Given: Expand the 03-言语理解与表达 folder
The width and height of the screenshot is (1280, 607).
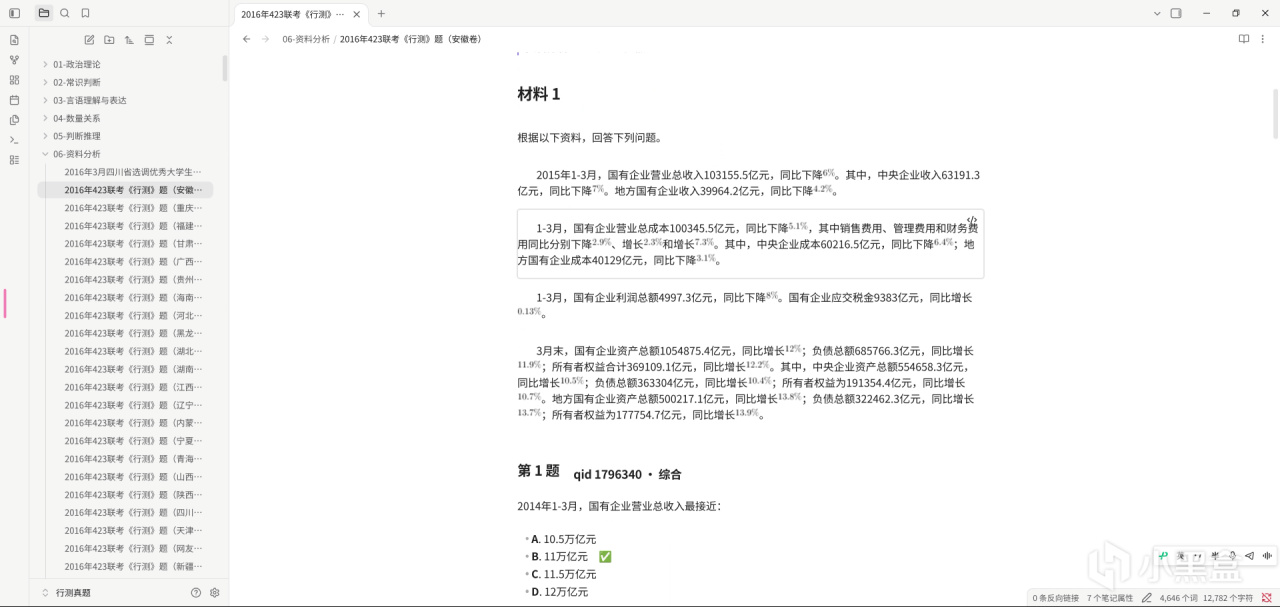Looking at the screenshot, I should coord(45,100).
